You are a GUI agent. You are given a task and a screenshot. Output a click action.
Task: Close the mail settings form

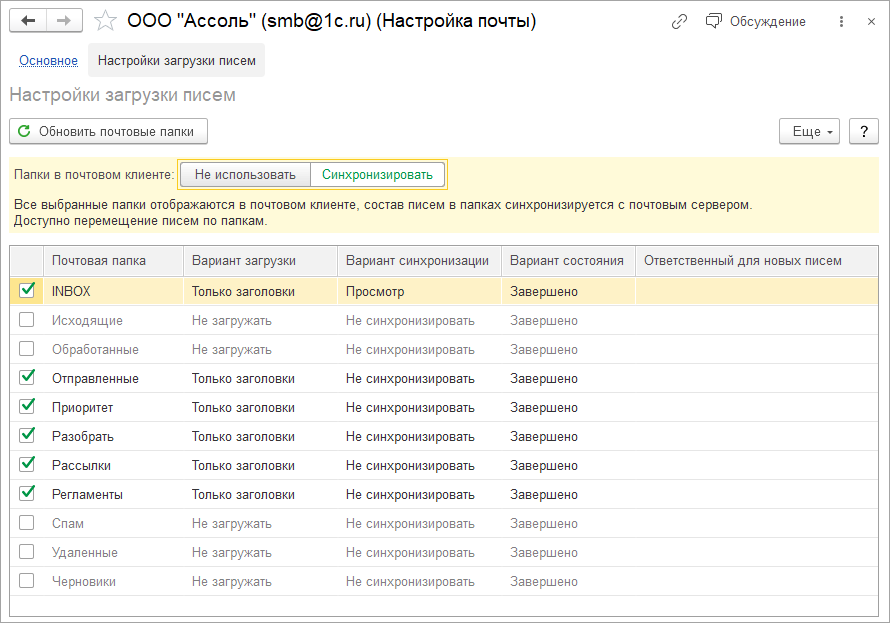pyautogui.click(x=871, y=21)
